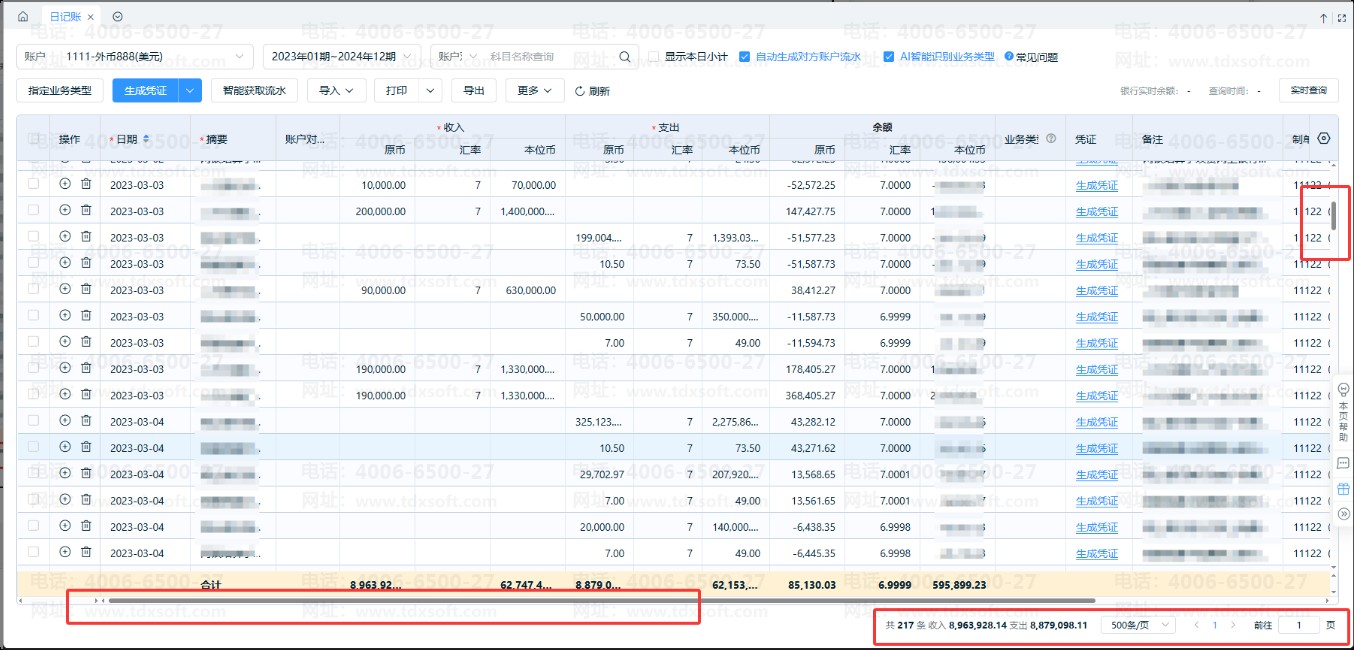Image resolution: width=1354 pixels, height=650 pixels.
Task: Uncheck 自动生成对方账户流水 checkbox
Action: [744, 57]
